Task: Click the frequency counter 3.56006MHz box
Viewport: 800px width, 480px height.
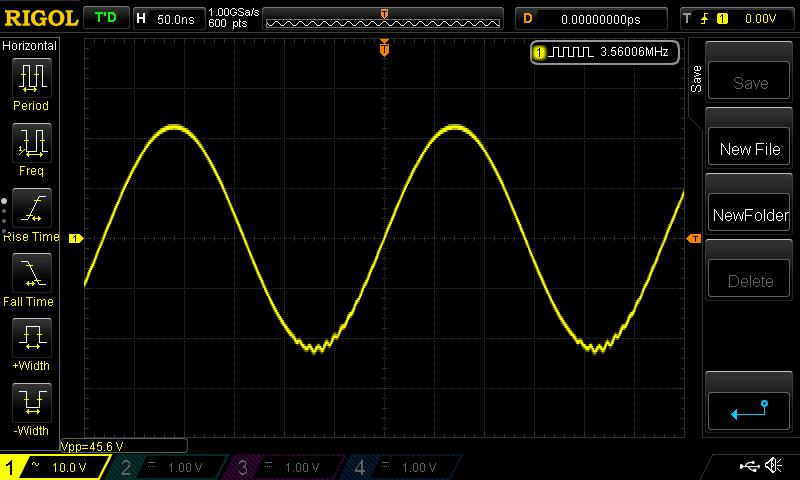Action: coord(605,52)
